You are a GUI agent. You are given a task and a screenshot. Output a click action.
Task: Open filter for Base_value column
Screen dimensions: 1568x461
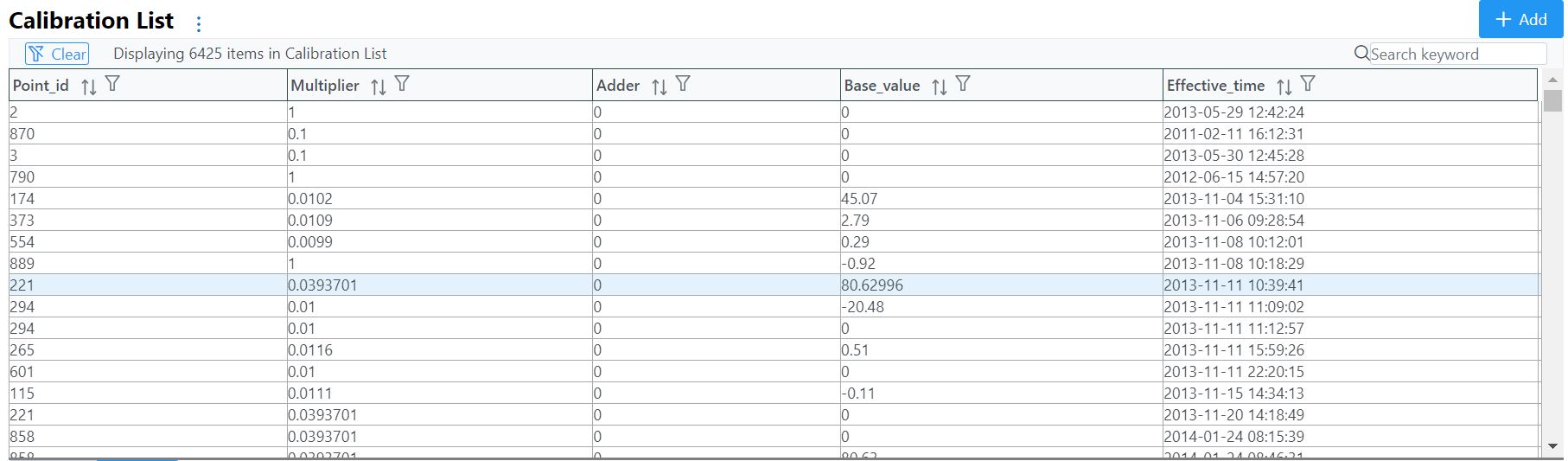[x=963, y=84]
